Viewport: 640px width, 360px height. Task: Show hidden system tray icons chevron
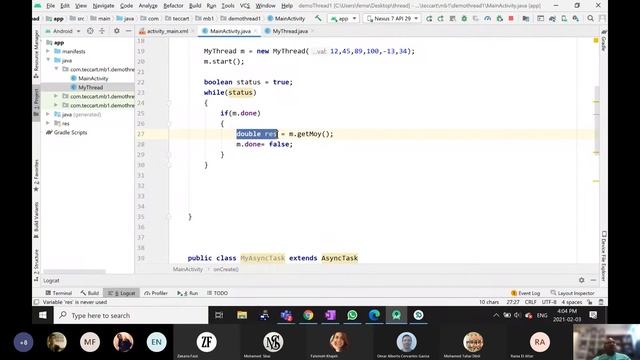[496, 315]
